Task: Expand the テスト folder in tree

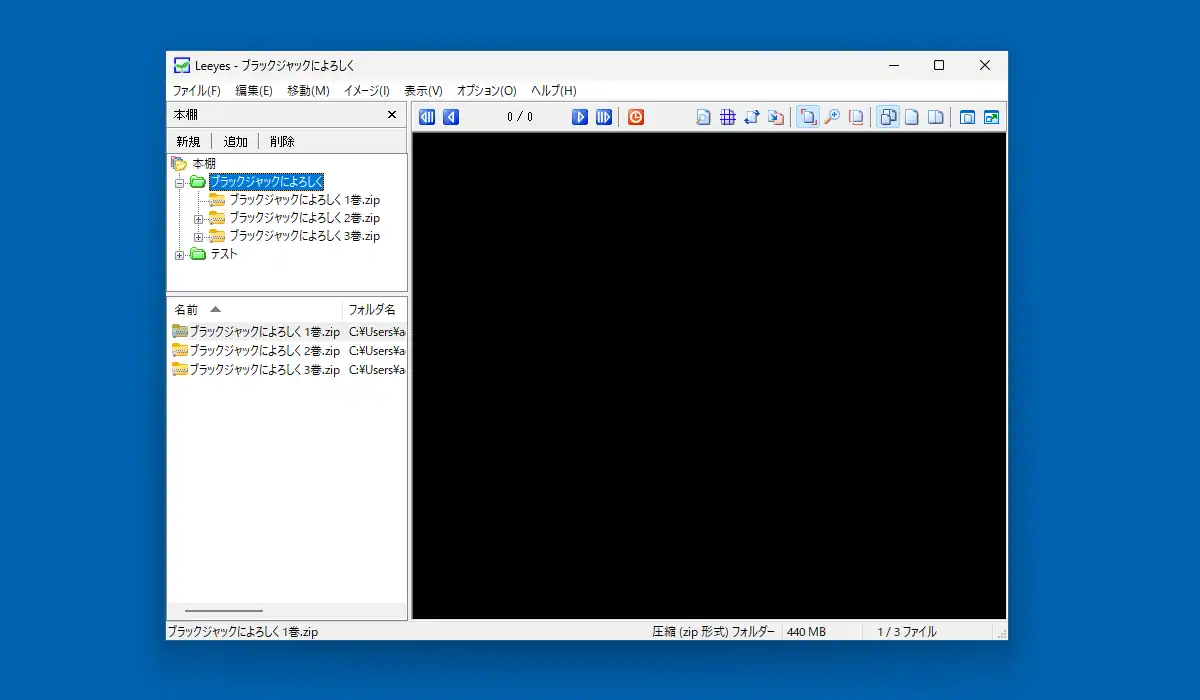Action: point(180,254)
